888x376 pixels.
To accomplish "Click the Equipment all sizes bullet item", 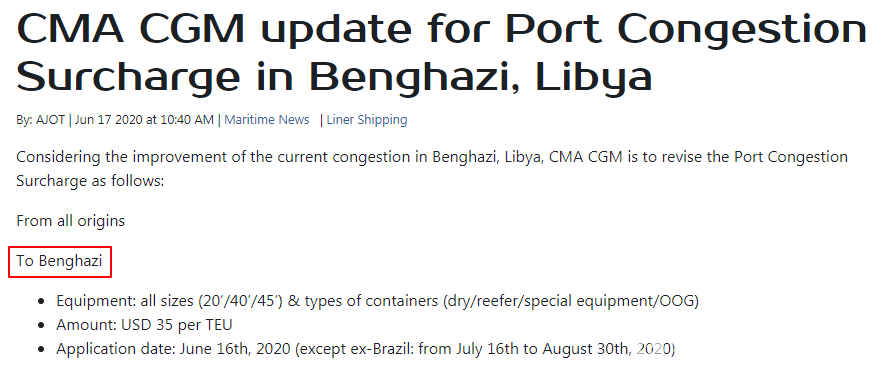I will pos(377,301).
